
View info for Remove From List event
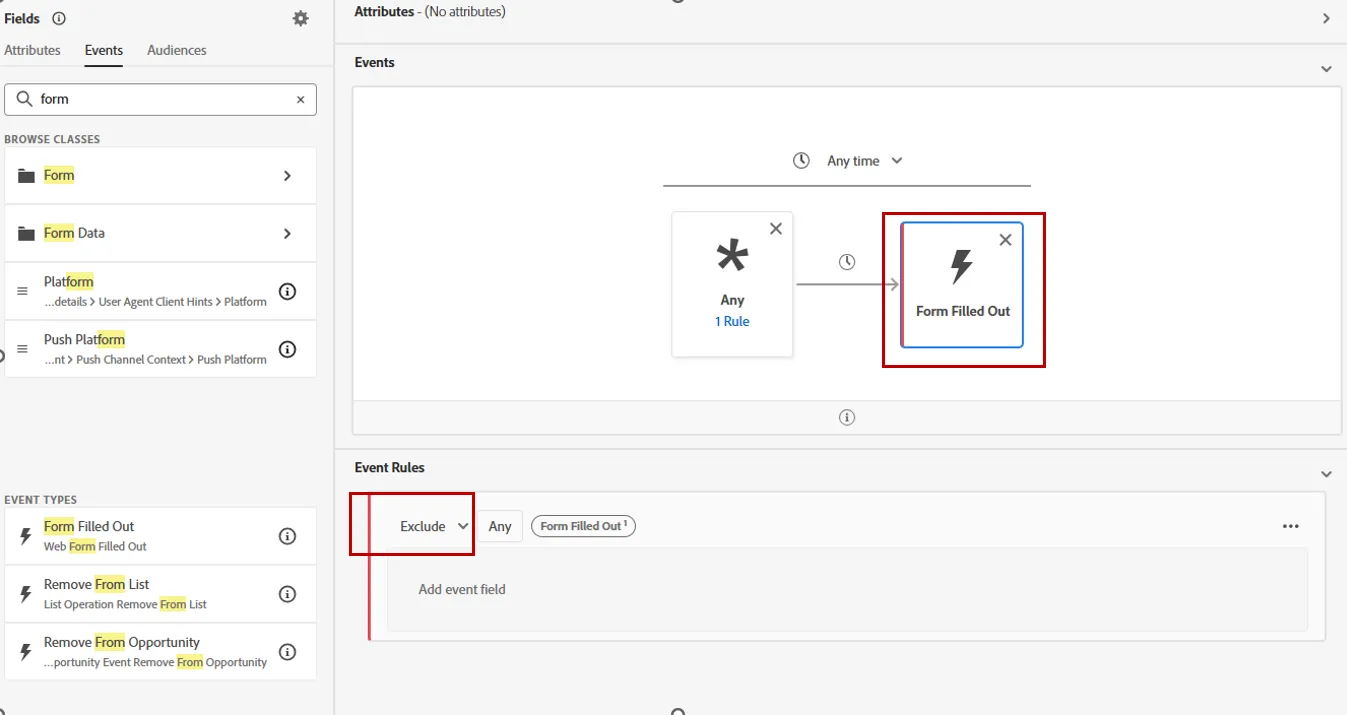click(x=287, y=594)
